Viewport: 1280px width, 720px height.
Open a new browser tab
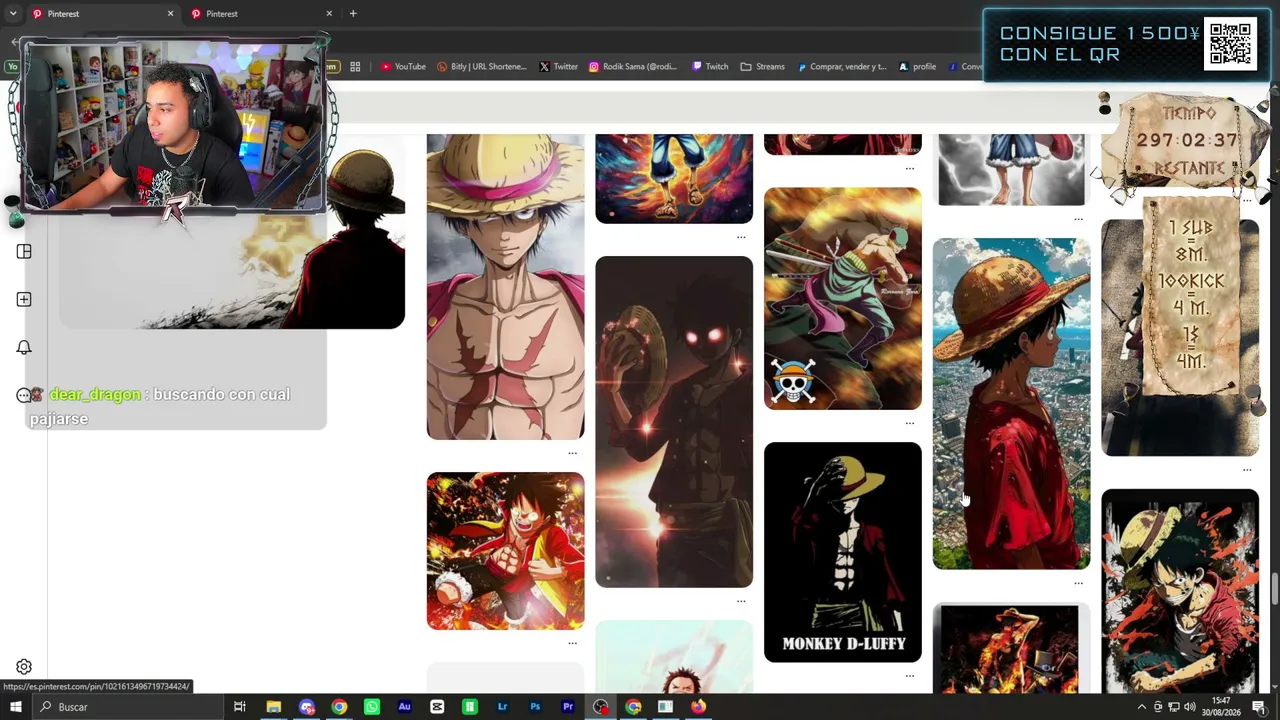coord(353,14)
